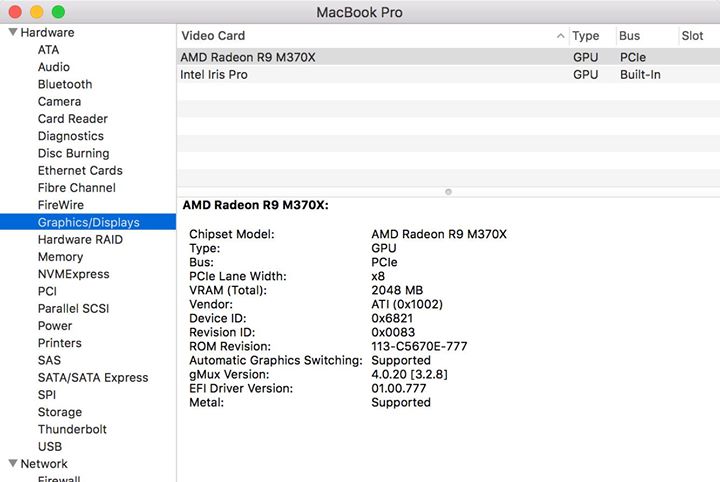This screenshot has width=720, height=482.
Task: Click the Metal label
Action: pyautogui.click(x=206, y=403)
